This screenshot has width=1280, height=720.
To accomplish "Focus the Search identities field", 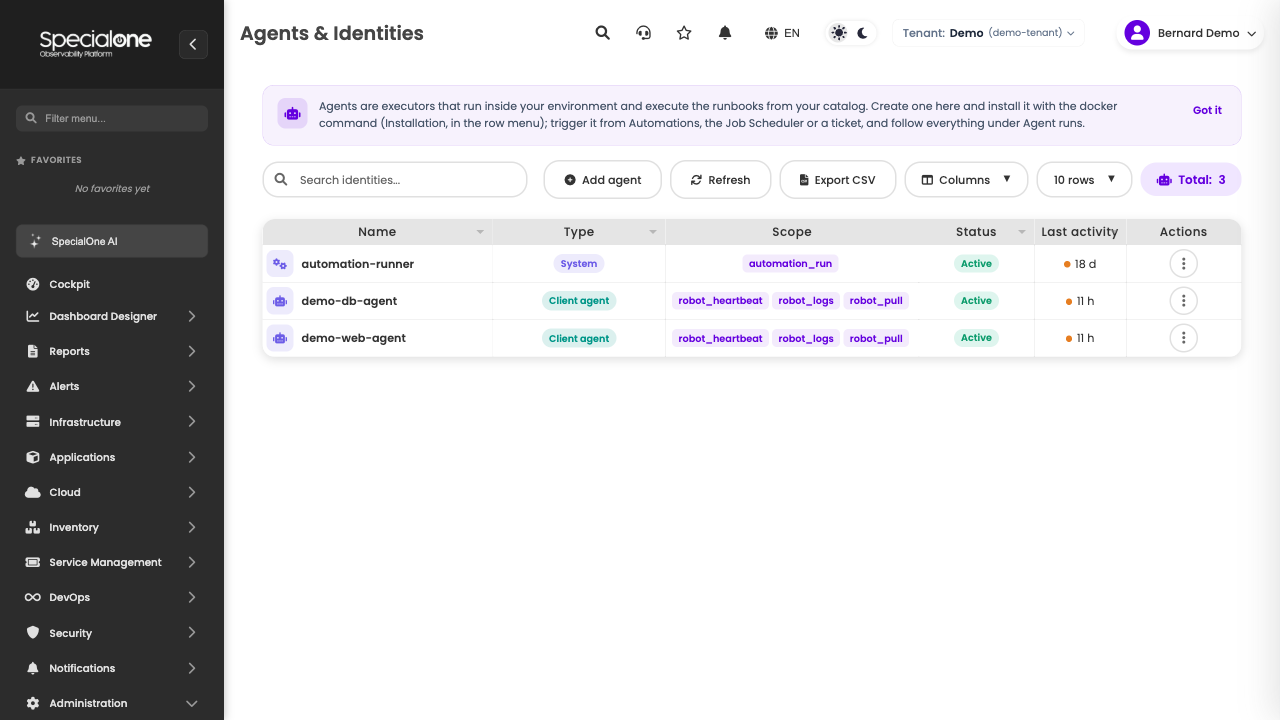I will click(x=394, y=180).
